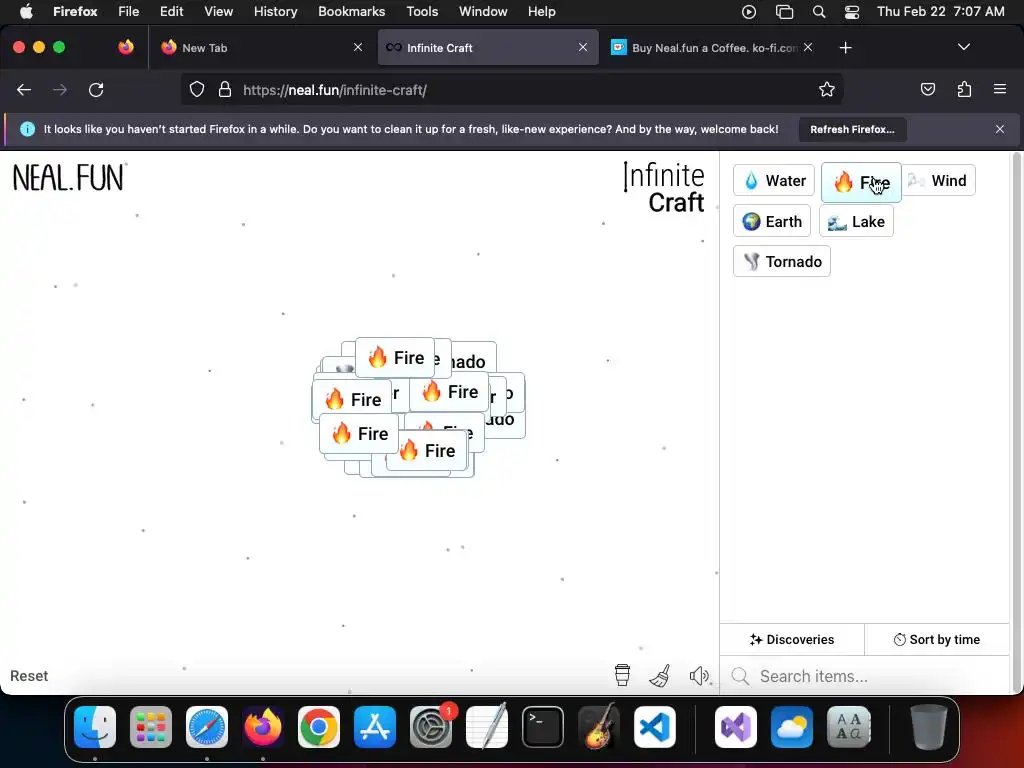This screenshot has width=1024, height=768.
Task: Open the File menu
Action: pos(128,11)
